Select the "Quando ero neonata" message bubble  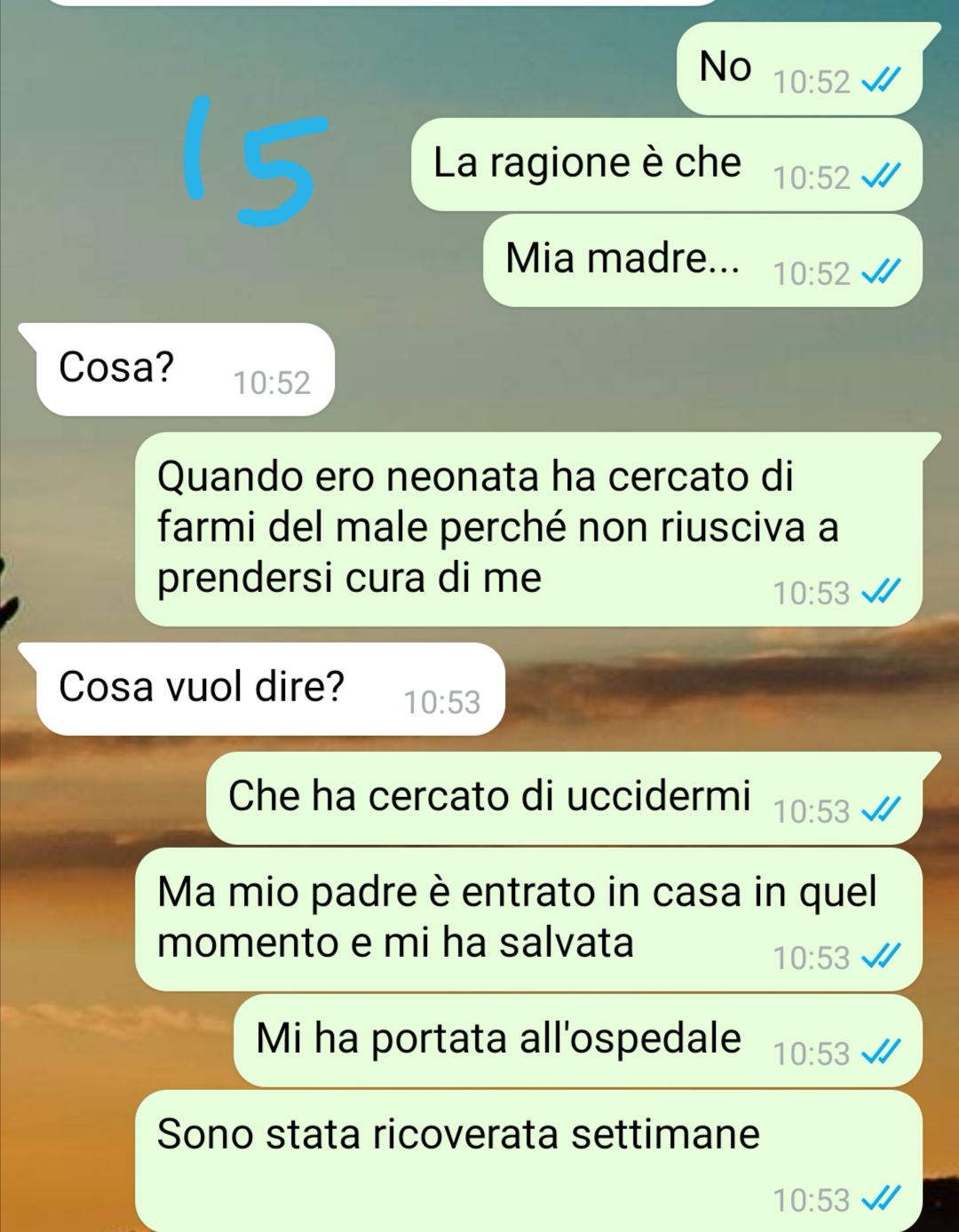[x=535, y=529]
